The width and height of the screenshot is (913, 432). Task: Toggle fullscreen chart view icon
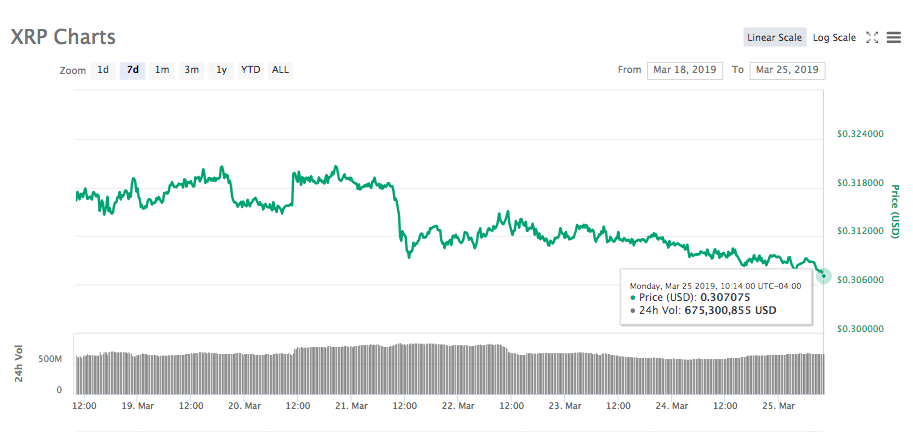[872, 38]
